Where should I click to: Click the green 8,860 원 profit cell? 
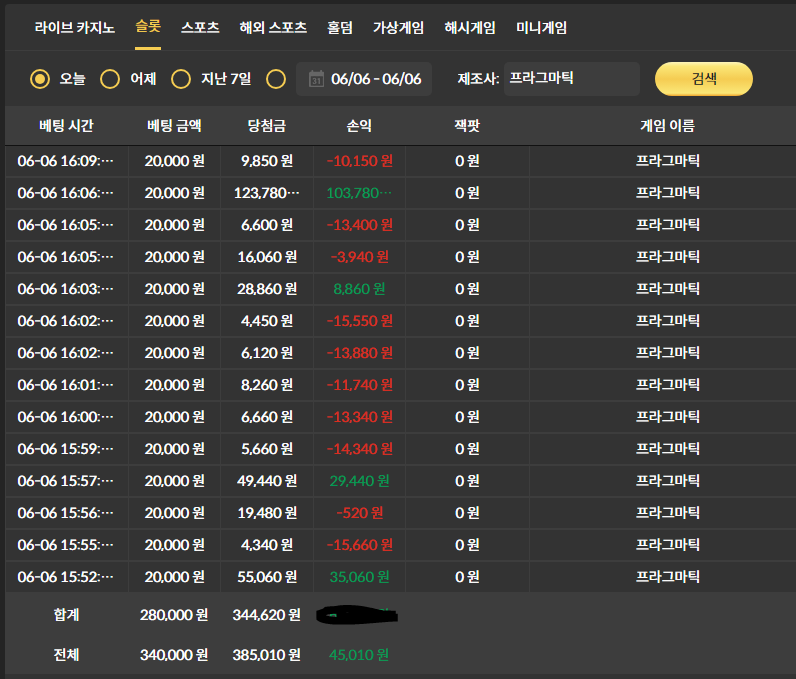click(x=359, y=289)
